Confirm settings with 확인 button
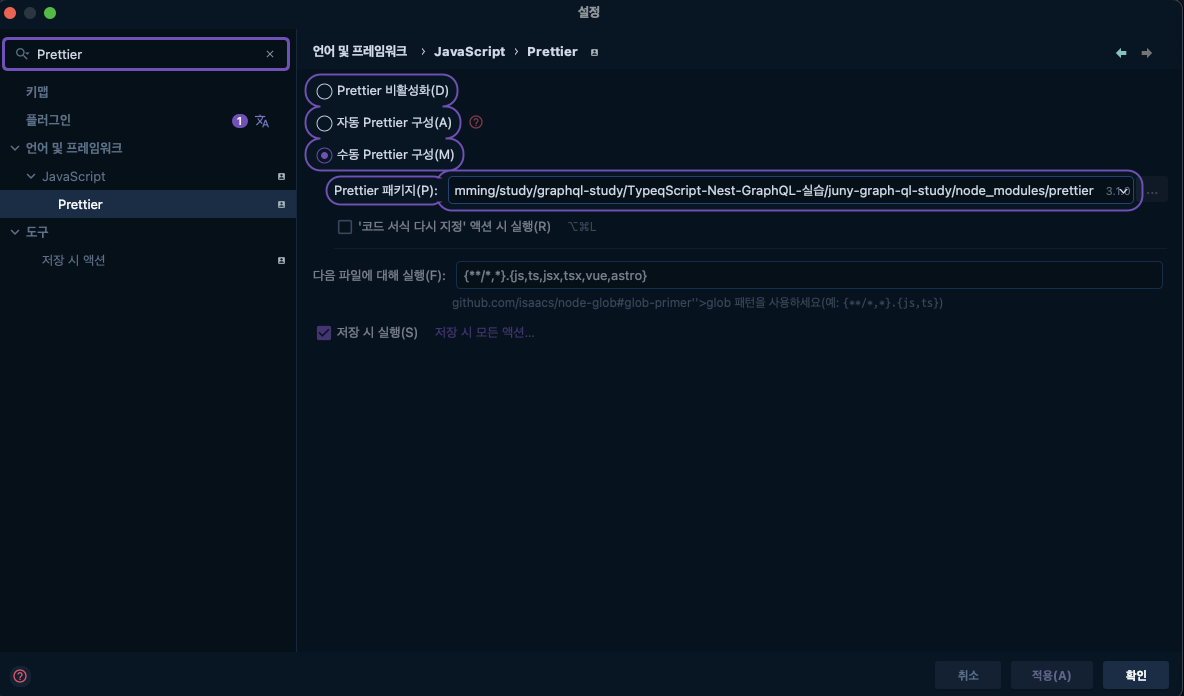The height and width of the screenshot is (696, 1184). click(1136, 676)
